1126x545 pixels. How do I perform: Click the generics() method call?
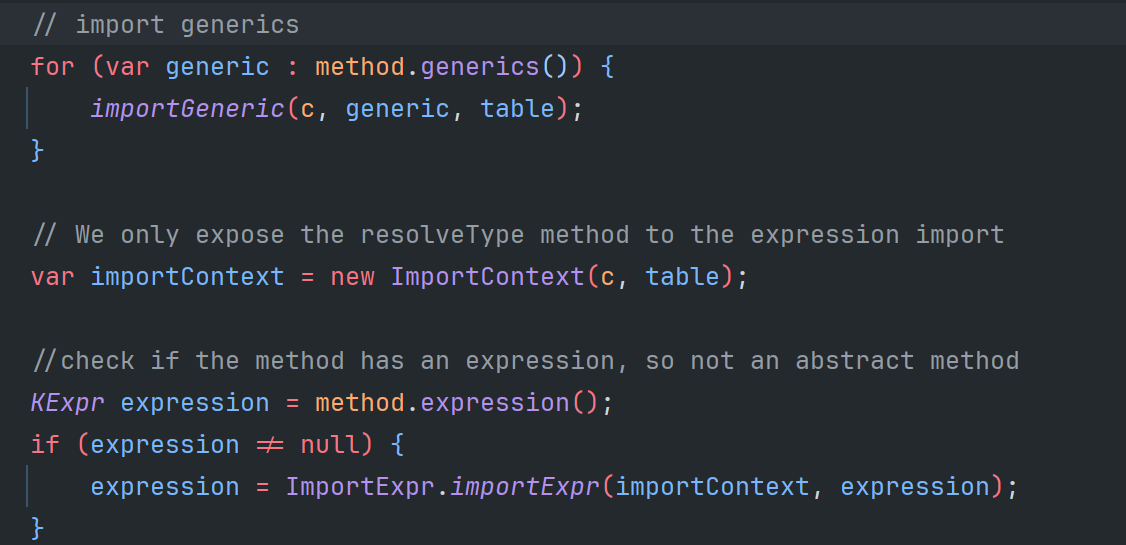click(x=480, y=67)
